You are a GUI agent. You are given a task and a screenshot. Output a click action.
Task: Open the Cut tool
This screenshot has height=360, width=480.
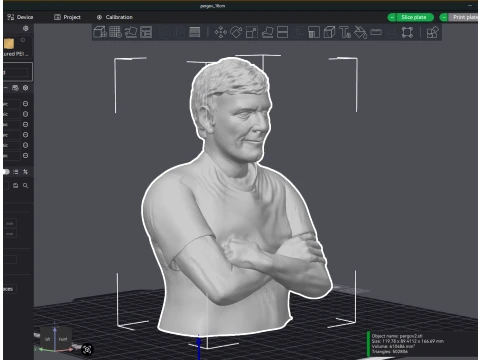[x=283, y=32]
